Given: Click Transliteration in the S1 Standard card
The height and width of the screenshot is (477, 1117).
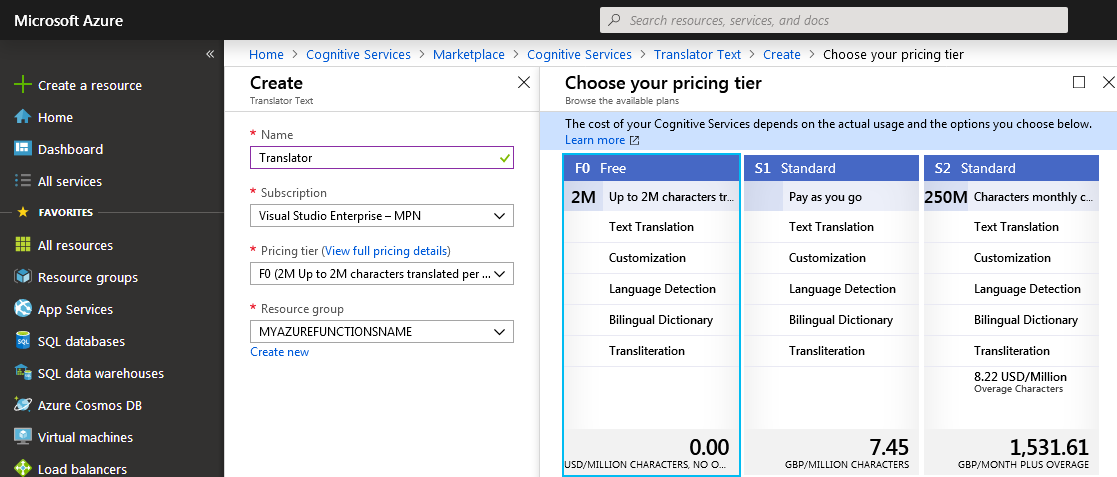Looking at the screenshot, I should (827, 351).
